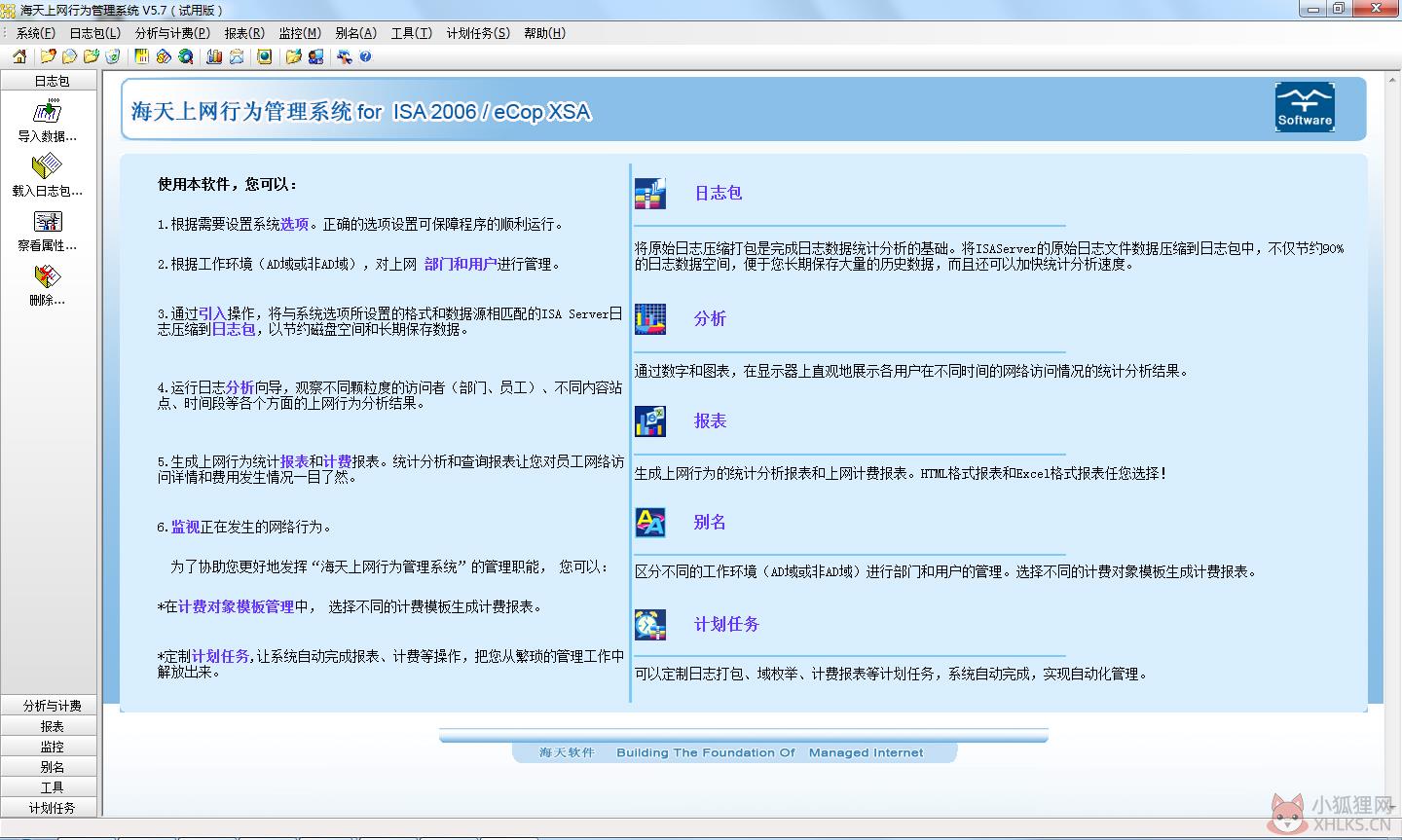Click the 报表 section icon on the right
Screen dimensions: 1402x840
tap(650, 420)
